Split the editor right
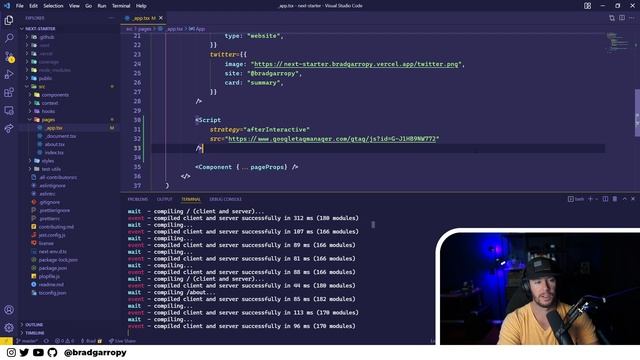Screen dimensions: 640x360 [x=622, y=18]
